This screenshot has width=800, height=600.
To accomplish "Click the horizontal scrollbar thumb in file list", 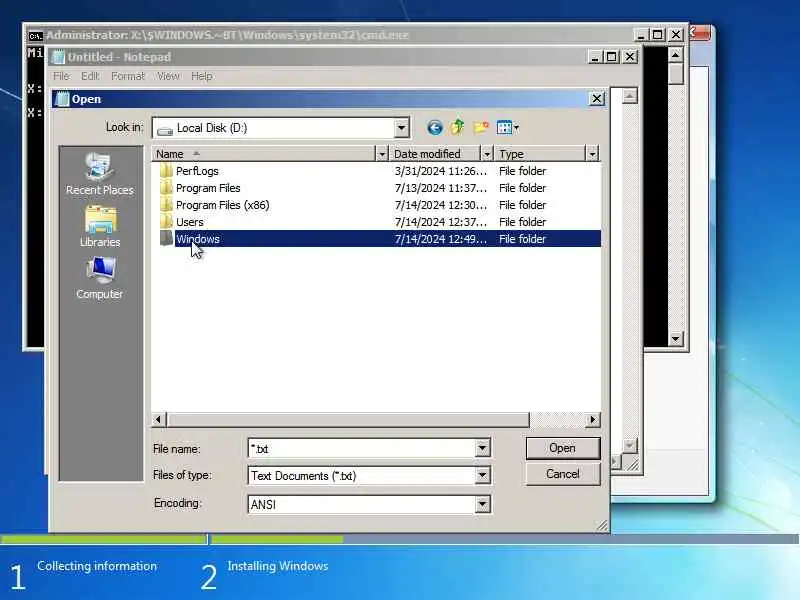I will (347, 419).
